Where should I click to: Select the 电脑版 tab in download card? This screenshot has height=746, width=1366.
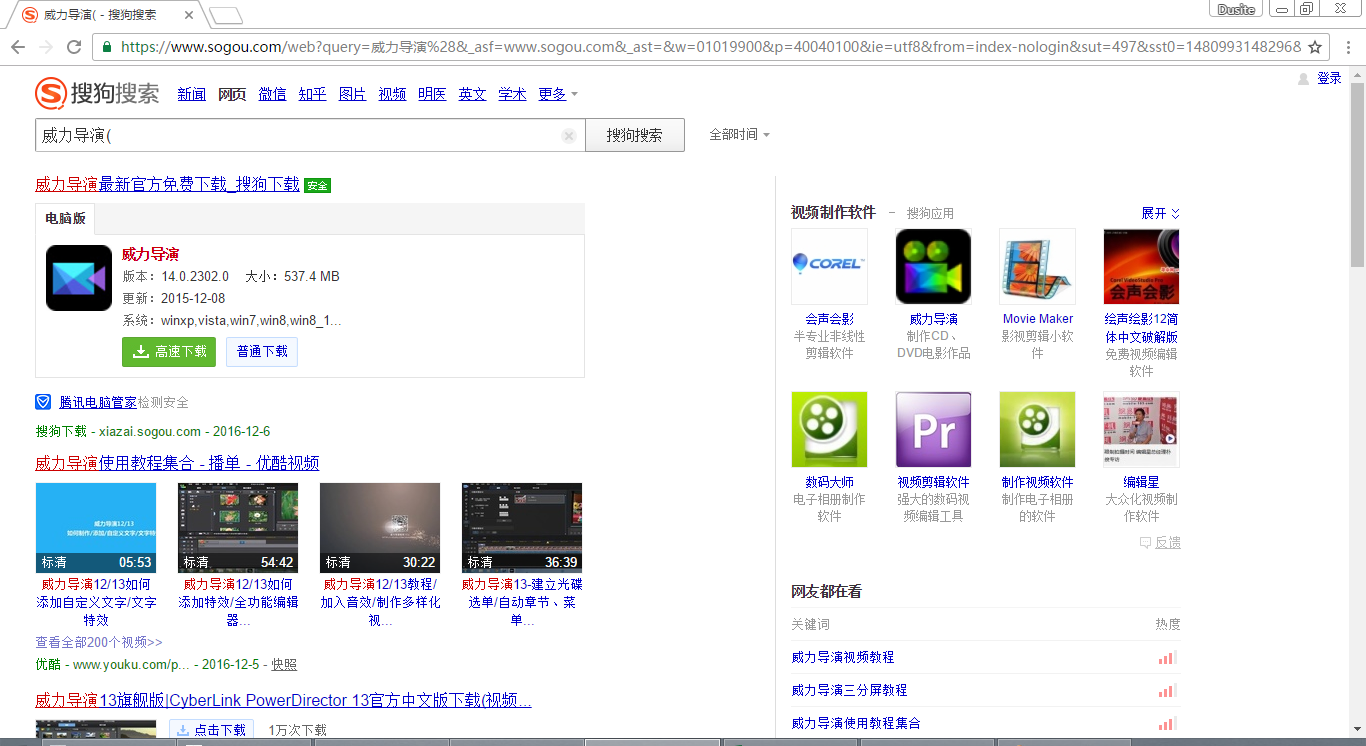click(65, 219)
